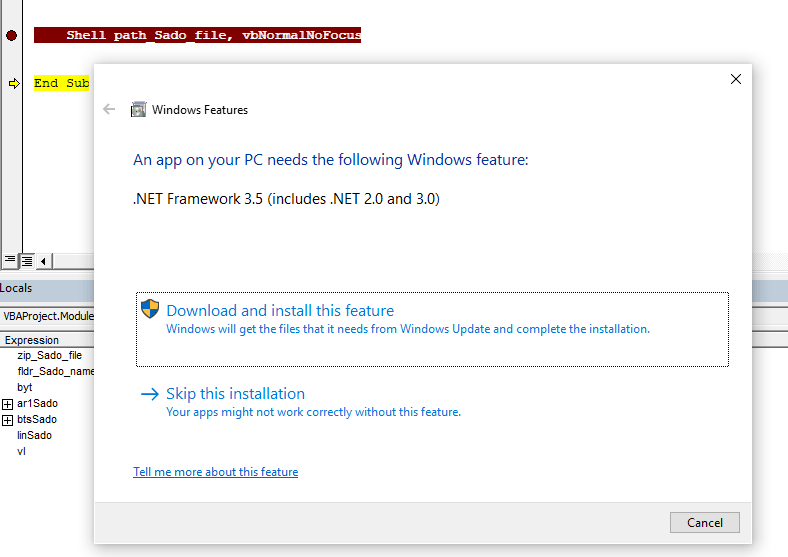The height and width of the screenshot is (557, 788).
Task: Click the Expression column header
Action: 31,340
